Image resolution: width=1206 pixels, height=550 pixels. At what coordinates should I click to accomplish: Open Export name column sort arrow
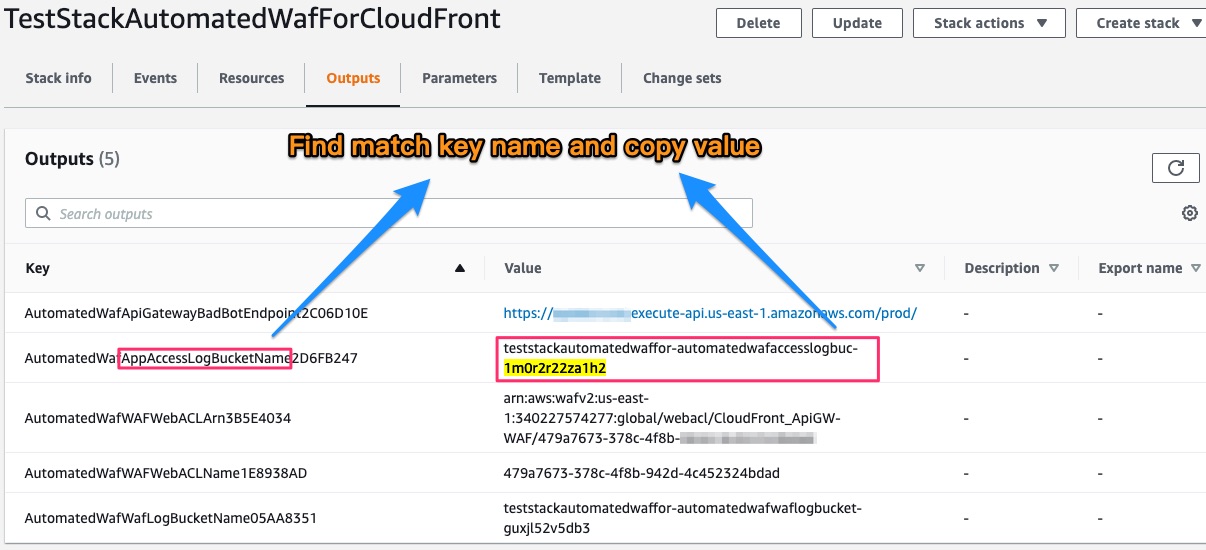(x=1196, y=268)
